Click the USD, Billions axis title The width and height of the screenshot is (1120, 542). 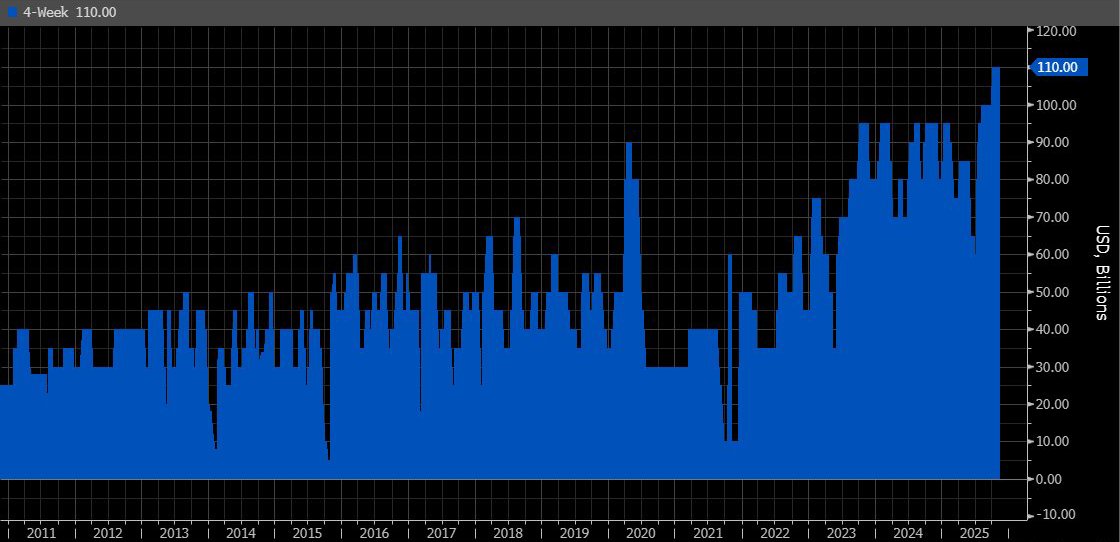tap(1101, 272)
